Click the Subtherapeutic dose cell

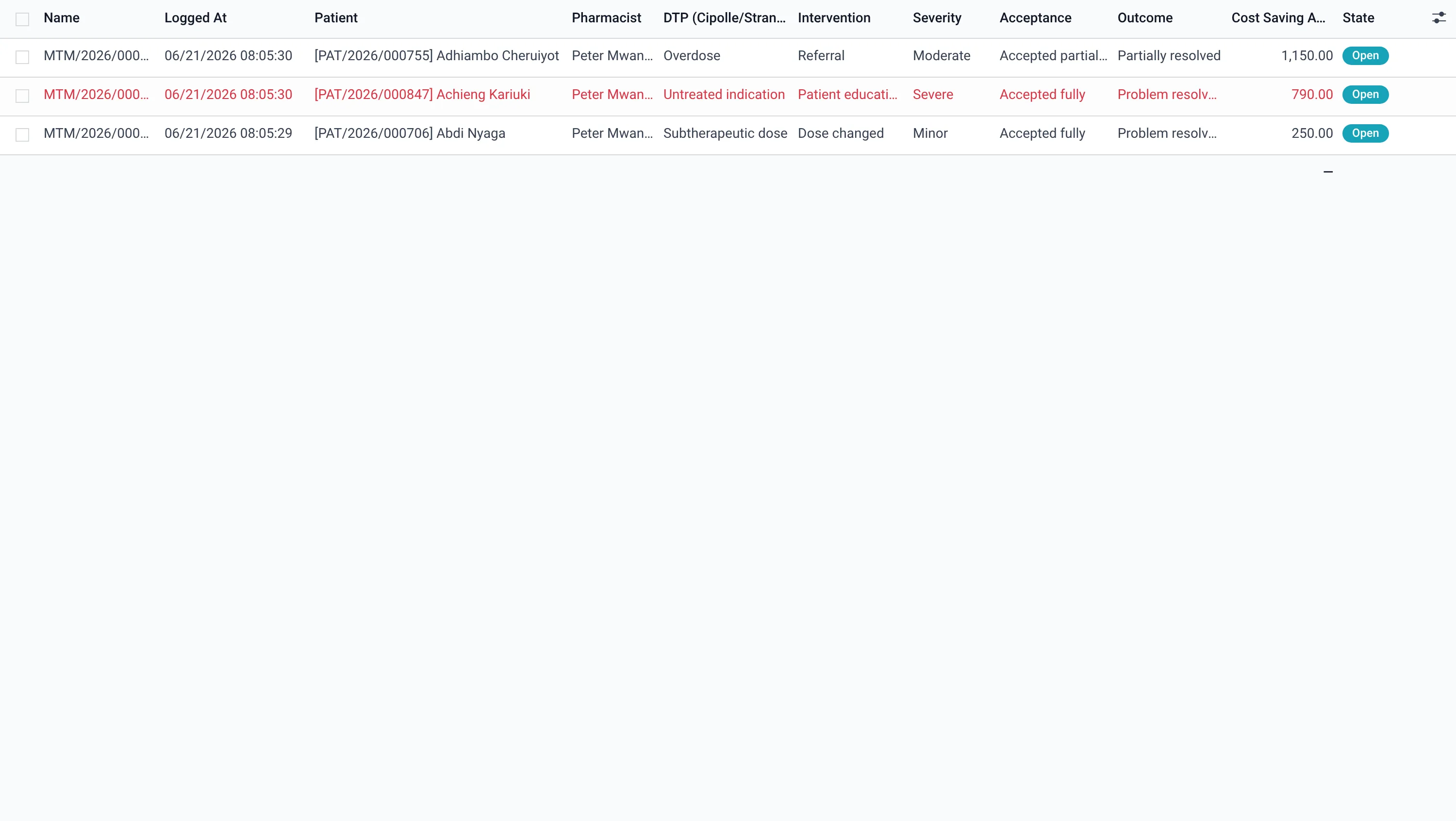725,133
